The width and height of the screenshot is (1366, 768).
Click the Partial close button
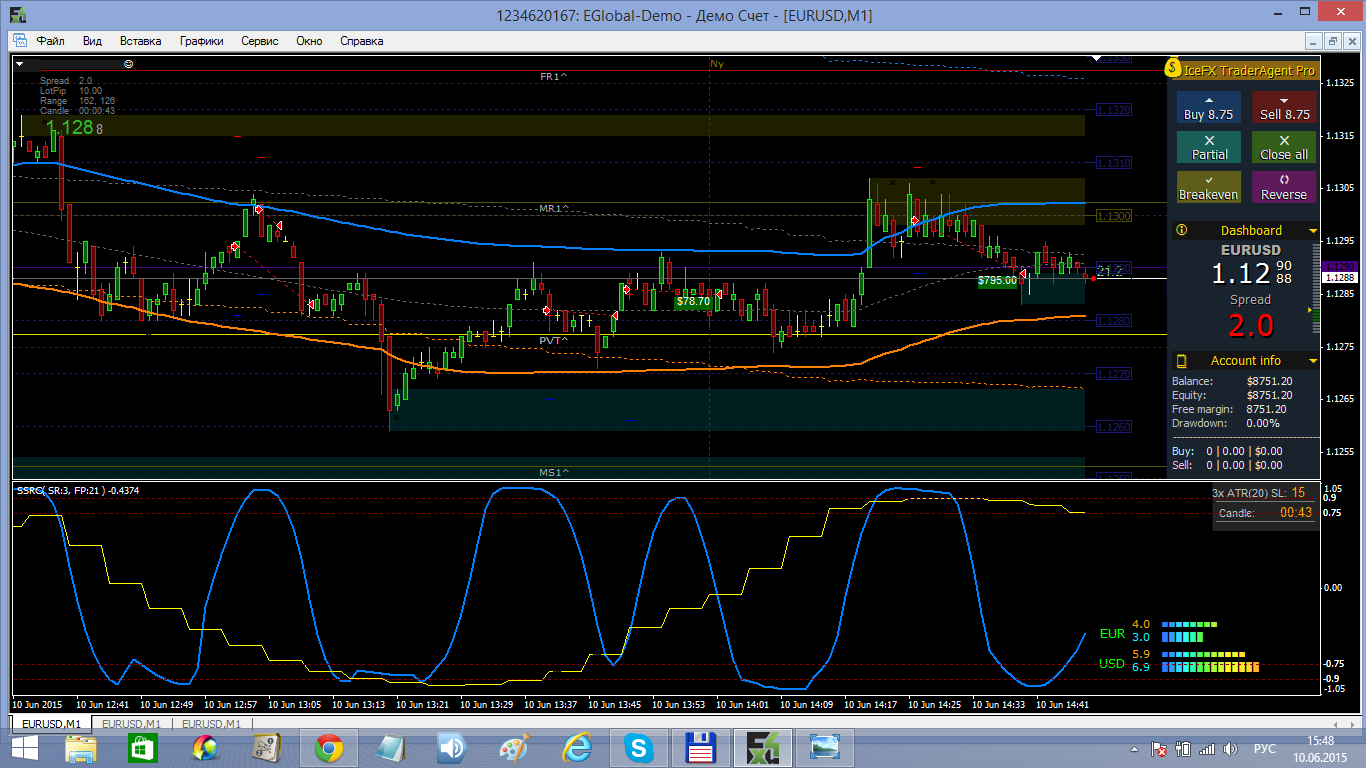(1208, 147)
